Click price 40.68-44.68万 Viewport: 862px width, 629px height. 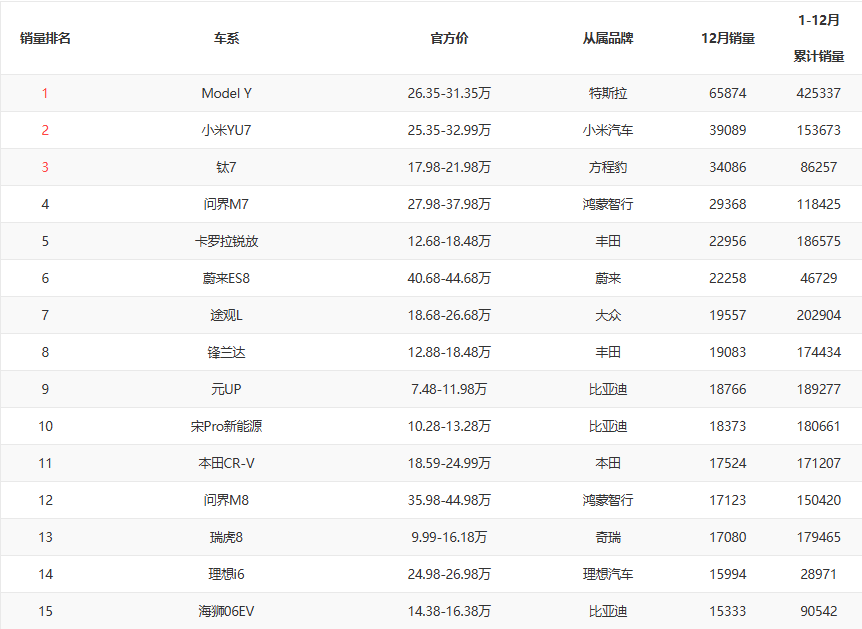449,278
